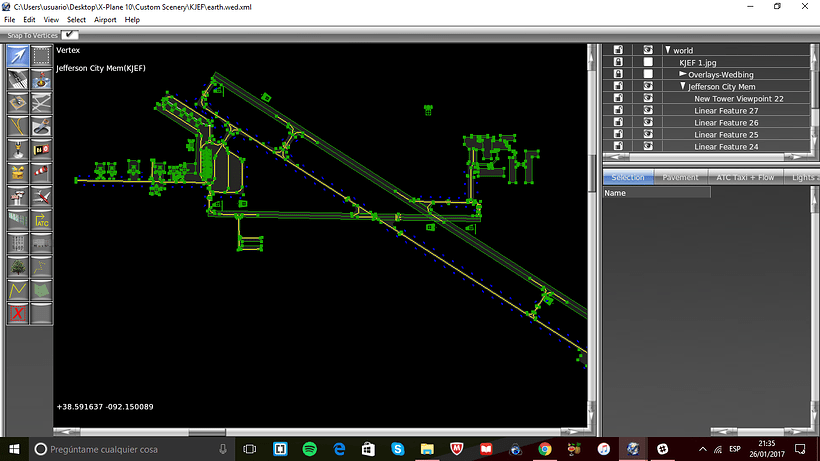This screenshot has width=820, height=461.
Task: Toggle the Snap To Vertices checkbox
Action: tap(70, 34)
